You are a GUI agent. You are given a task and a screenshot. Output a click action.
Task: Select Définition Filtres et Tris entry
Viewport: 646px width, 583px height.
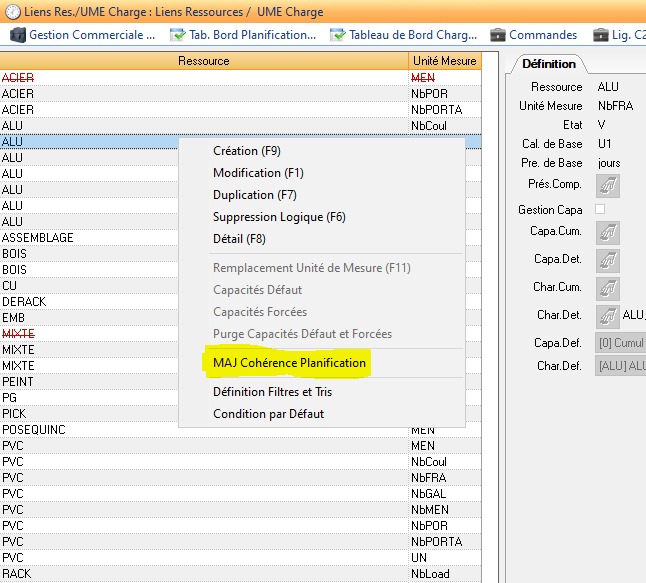272,392
